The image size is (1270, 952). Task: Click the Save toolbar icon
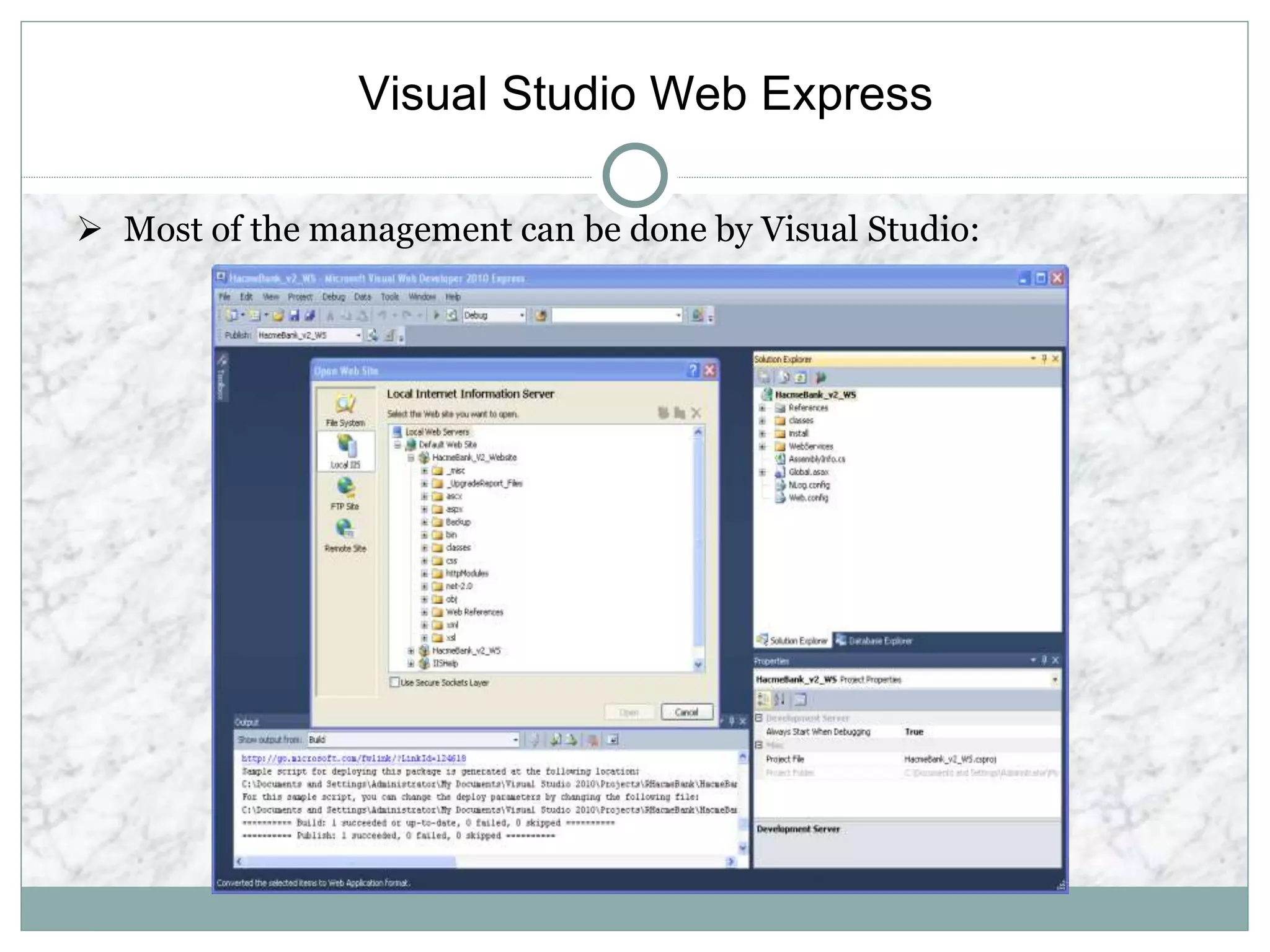coord(295,315)
